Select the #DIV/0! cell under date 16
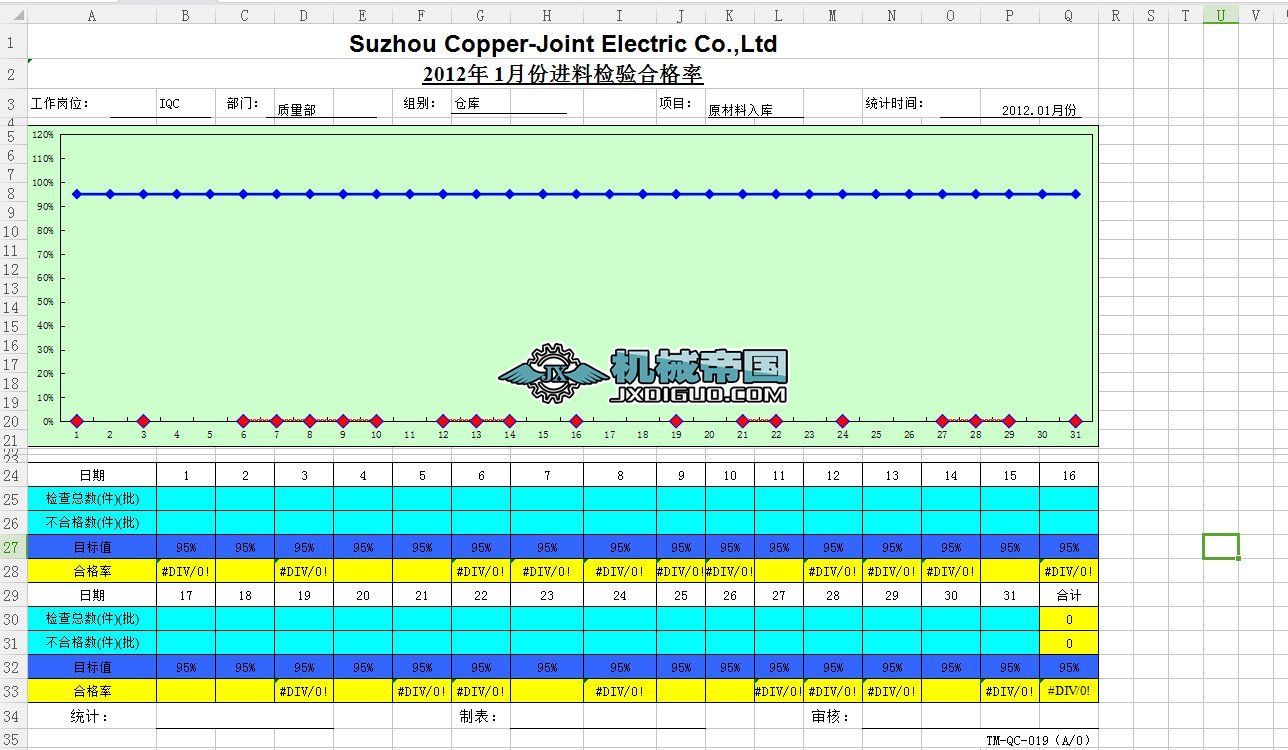The width and height of the screenshot is (1288, 750). pos(1069,571)
